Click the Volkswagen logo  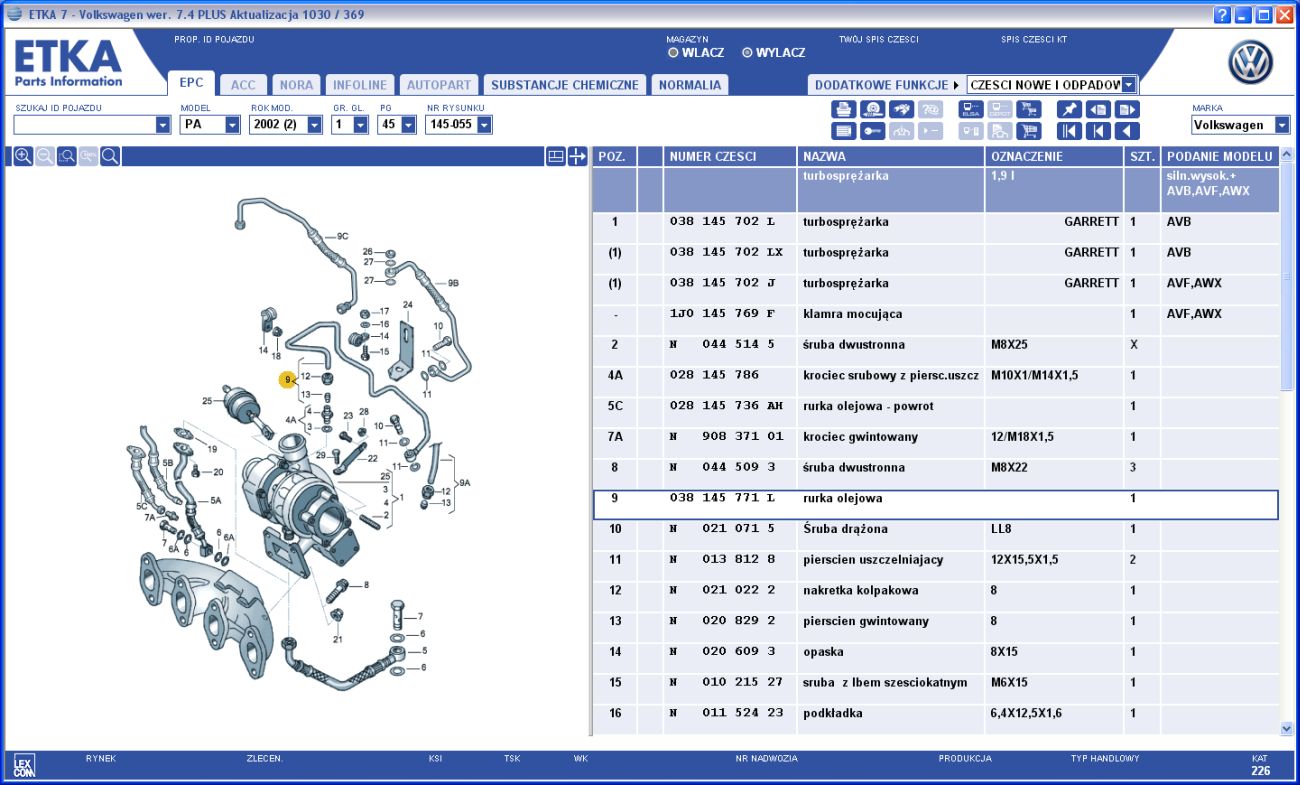[x=1250, y=63]
